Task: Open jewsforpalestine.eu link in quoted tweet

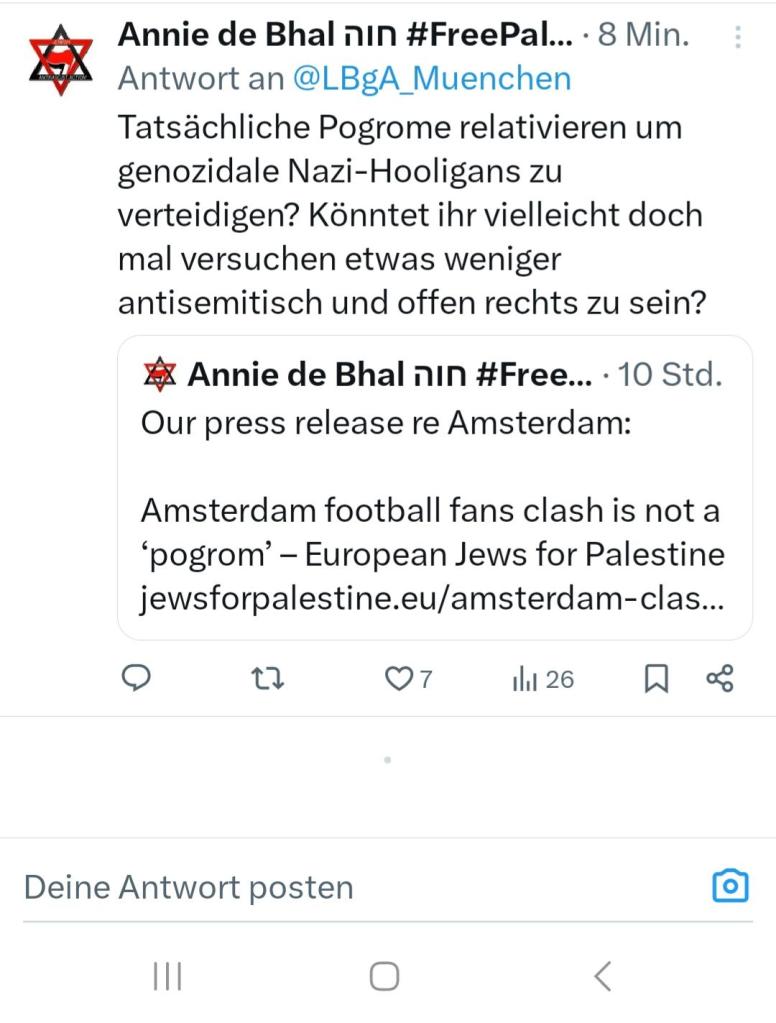Action: click(x=432, y=600)
